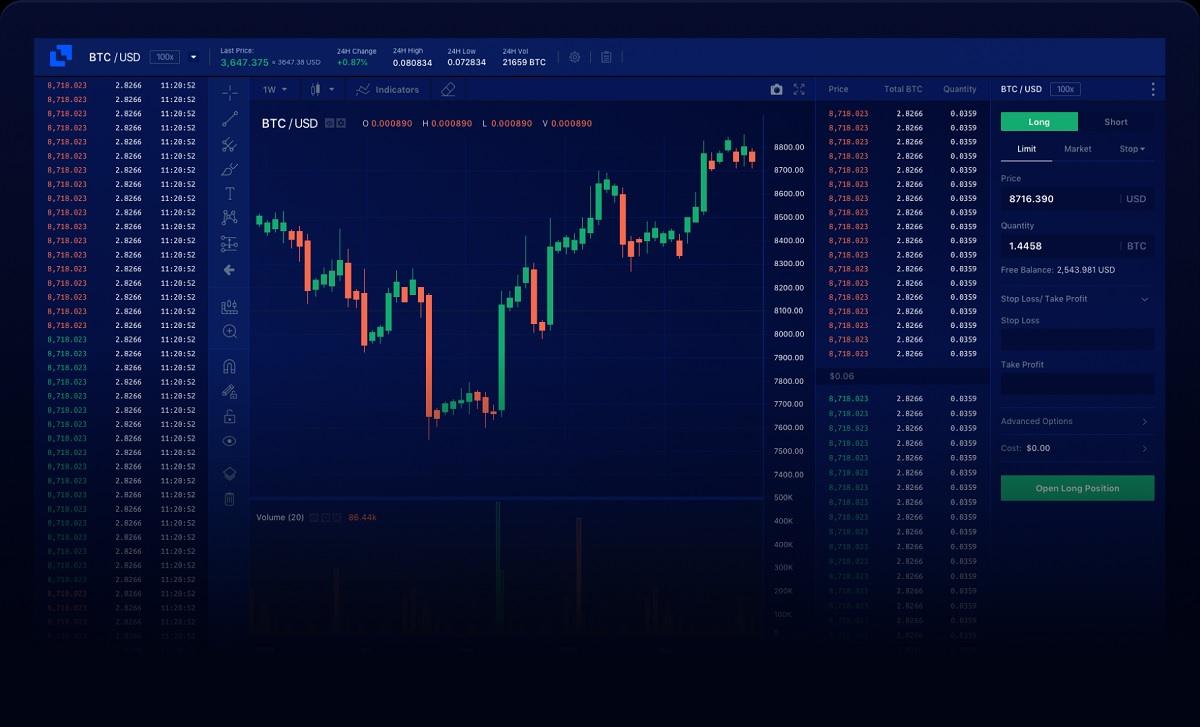The image size is (1200, 727).
Task: Click the 24H Low value 0.072834
Action: pos(466,62)
